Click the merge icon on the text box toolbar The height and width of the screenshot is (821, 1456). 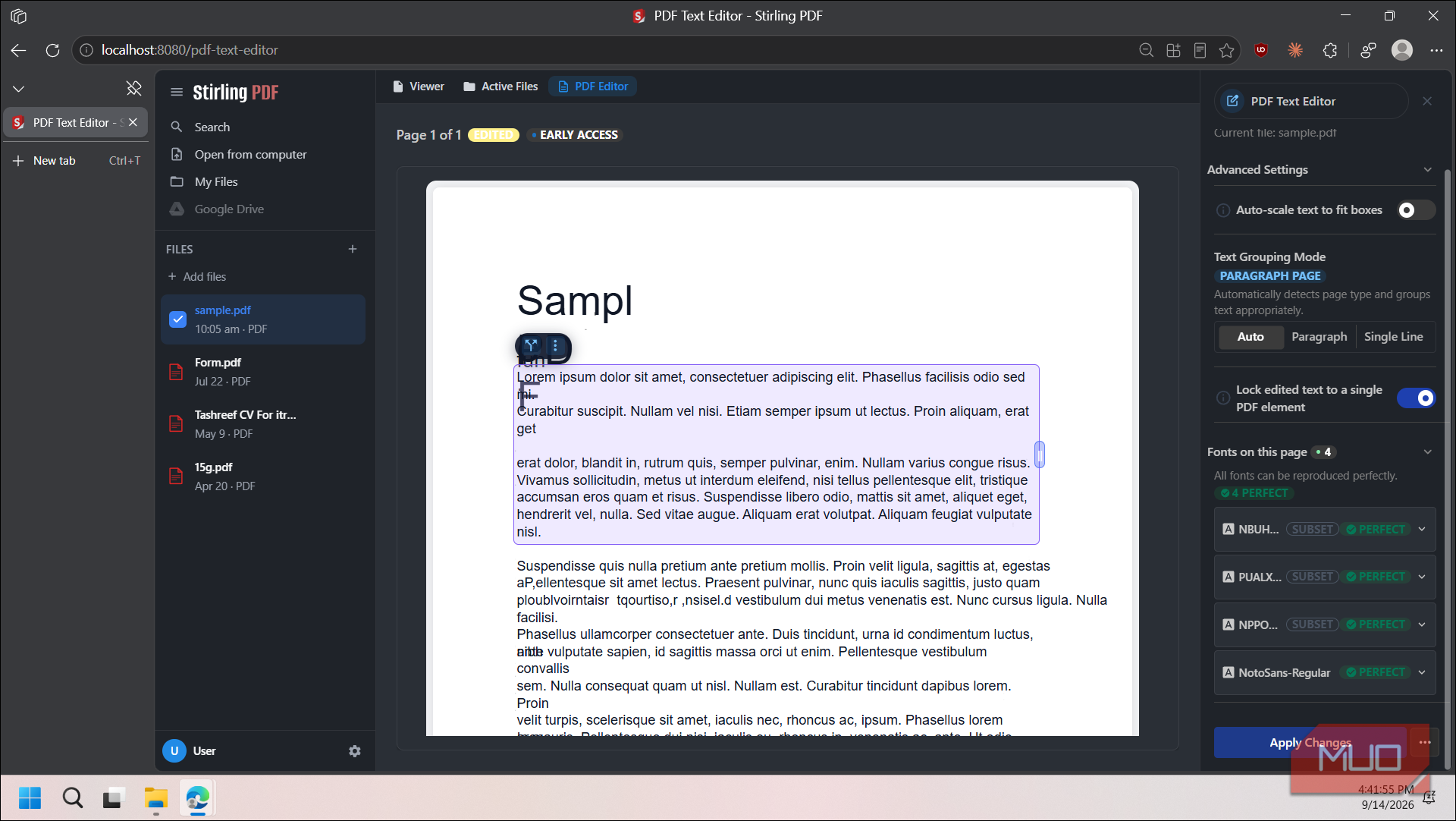[x=532, y=346]
